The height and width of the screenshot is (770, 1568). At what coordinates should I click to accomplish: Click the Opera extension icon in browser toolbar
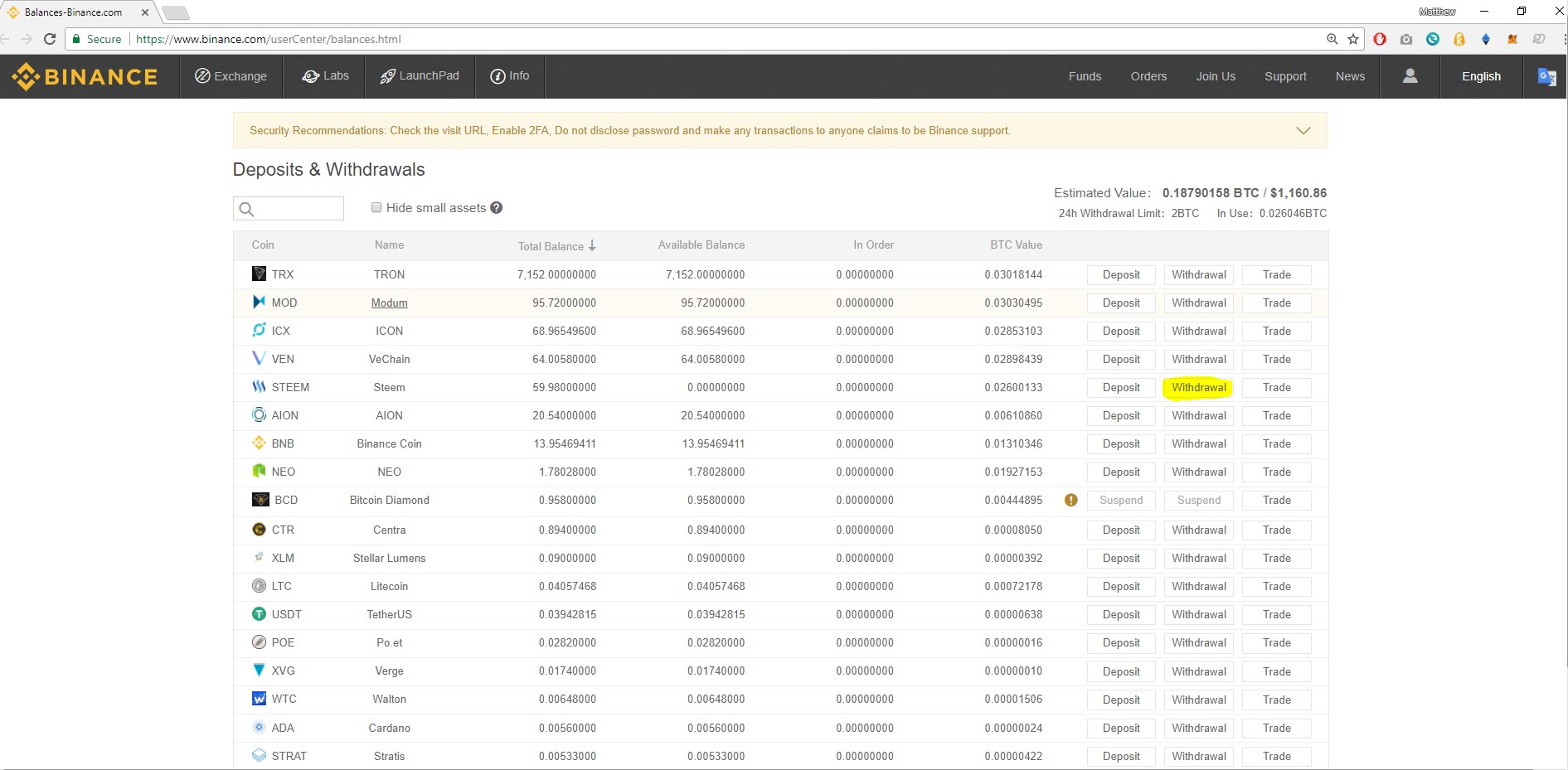[1380, 39]
